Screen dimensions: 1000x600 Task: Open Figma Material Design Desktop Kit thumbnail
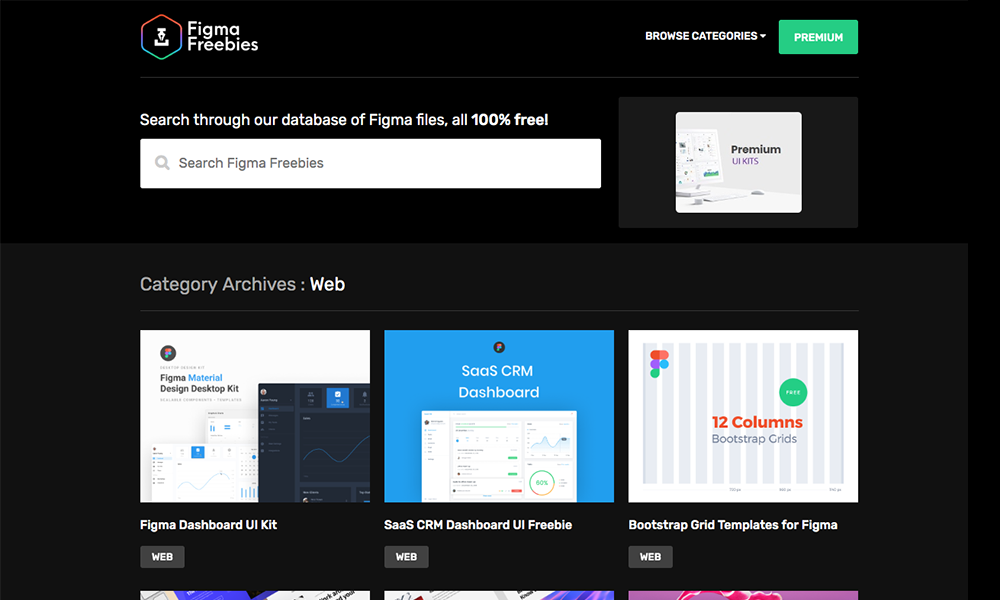(x=255, y=416)
